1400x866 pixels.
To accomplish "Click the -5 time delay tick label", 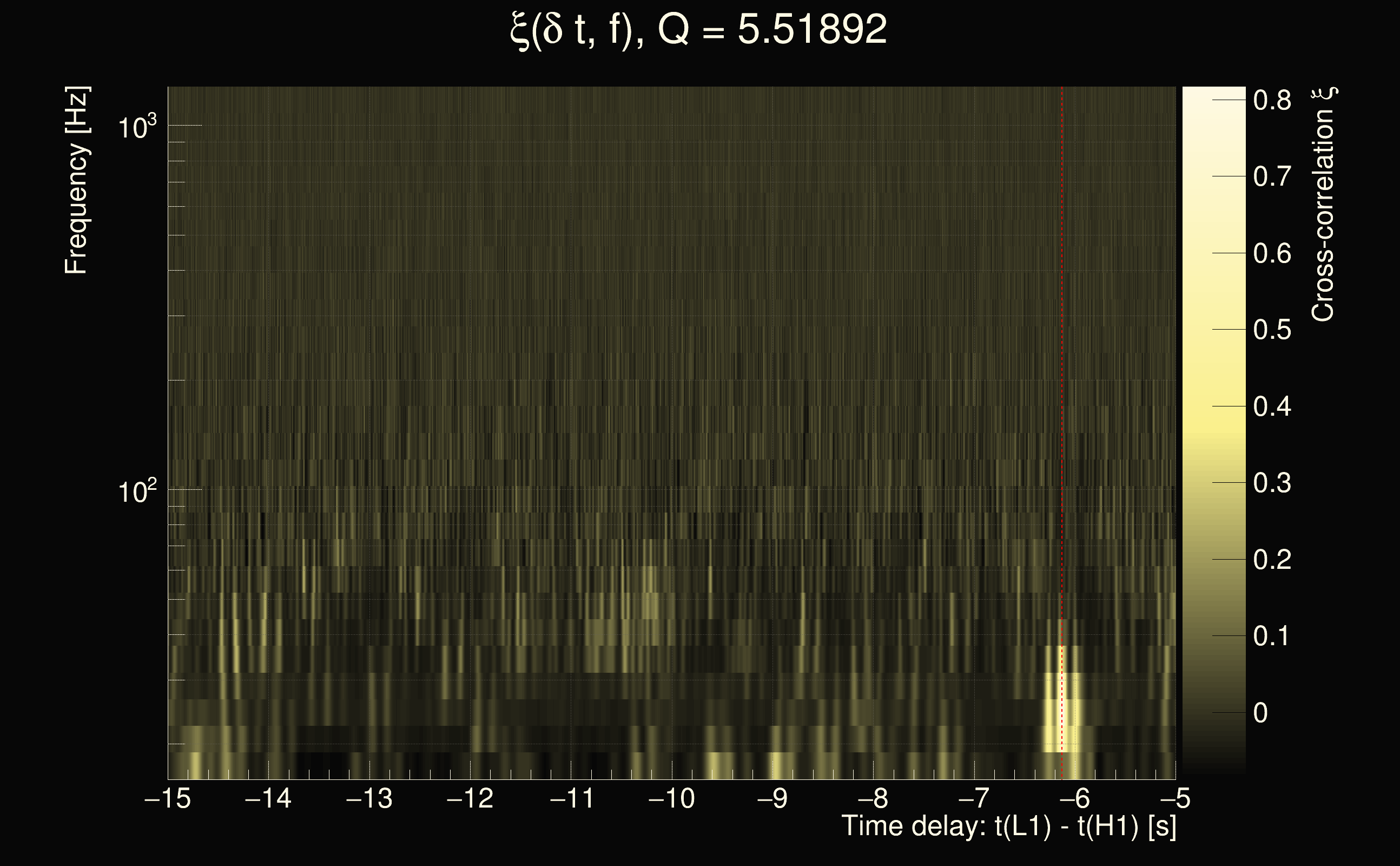I will pos(1174,798).
